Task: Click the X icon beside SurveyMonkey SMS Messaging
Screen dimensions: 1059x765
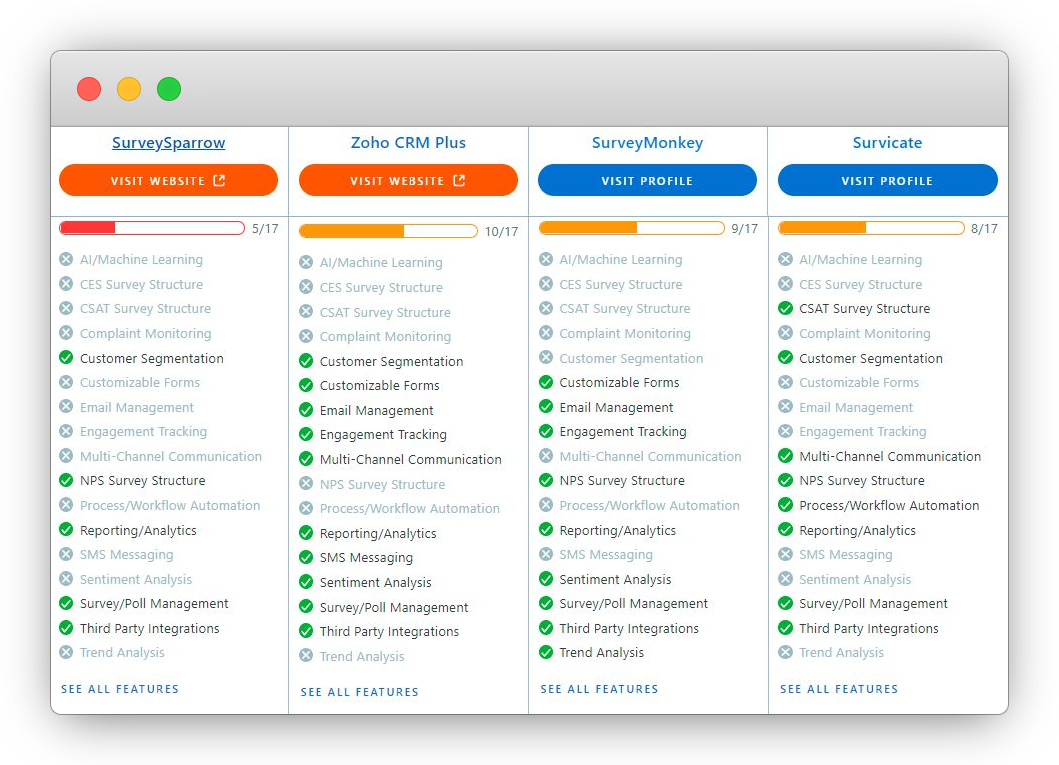Action: click(x=546, y=554)
